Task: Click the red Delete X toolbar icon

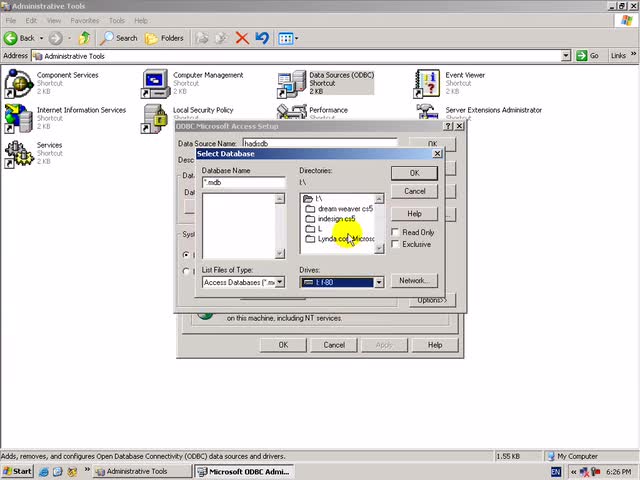Action: tap(242, 38)
